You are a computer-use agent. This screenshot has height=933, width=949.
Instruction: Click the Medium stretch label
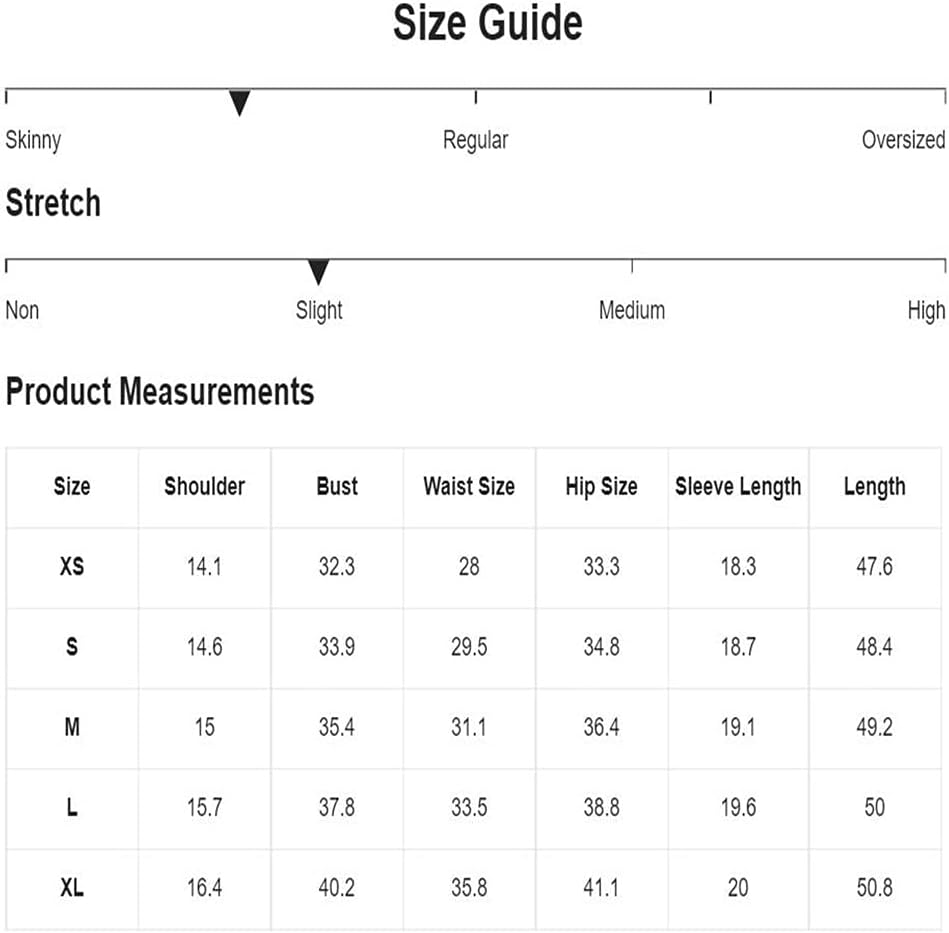tap(632, 310)
